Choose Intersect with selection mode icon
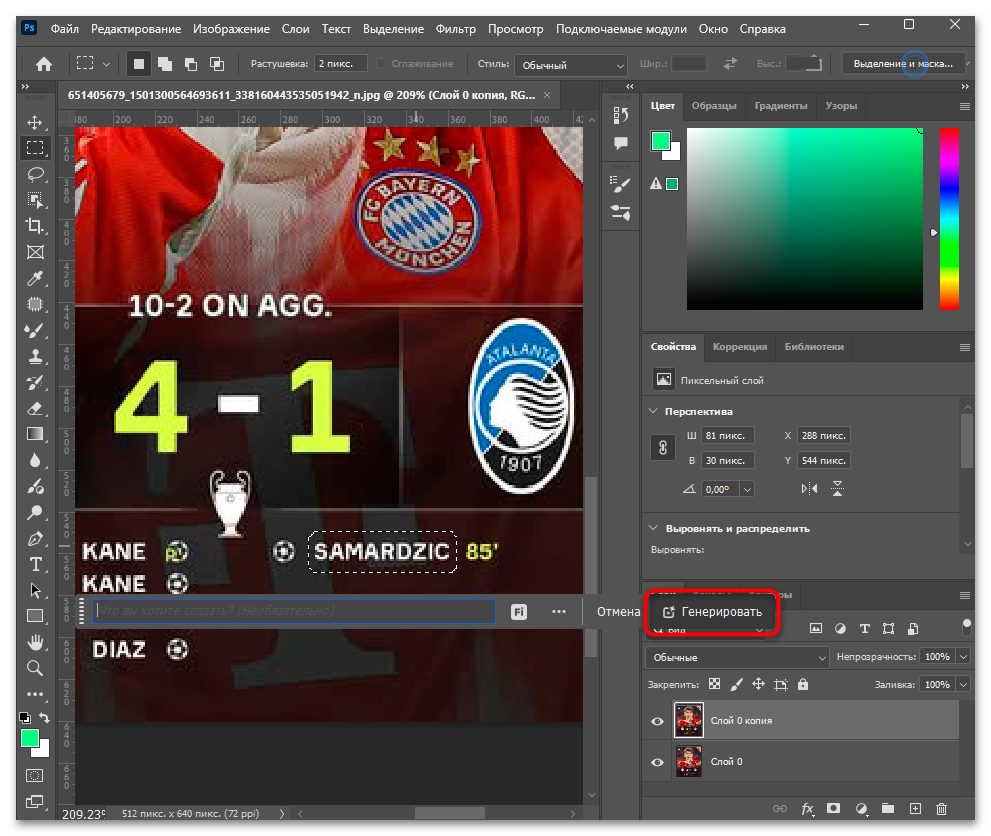Screen dimensions: 991x836 coord(217,64)
